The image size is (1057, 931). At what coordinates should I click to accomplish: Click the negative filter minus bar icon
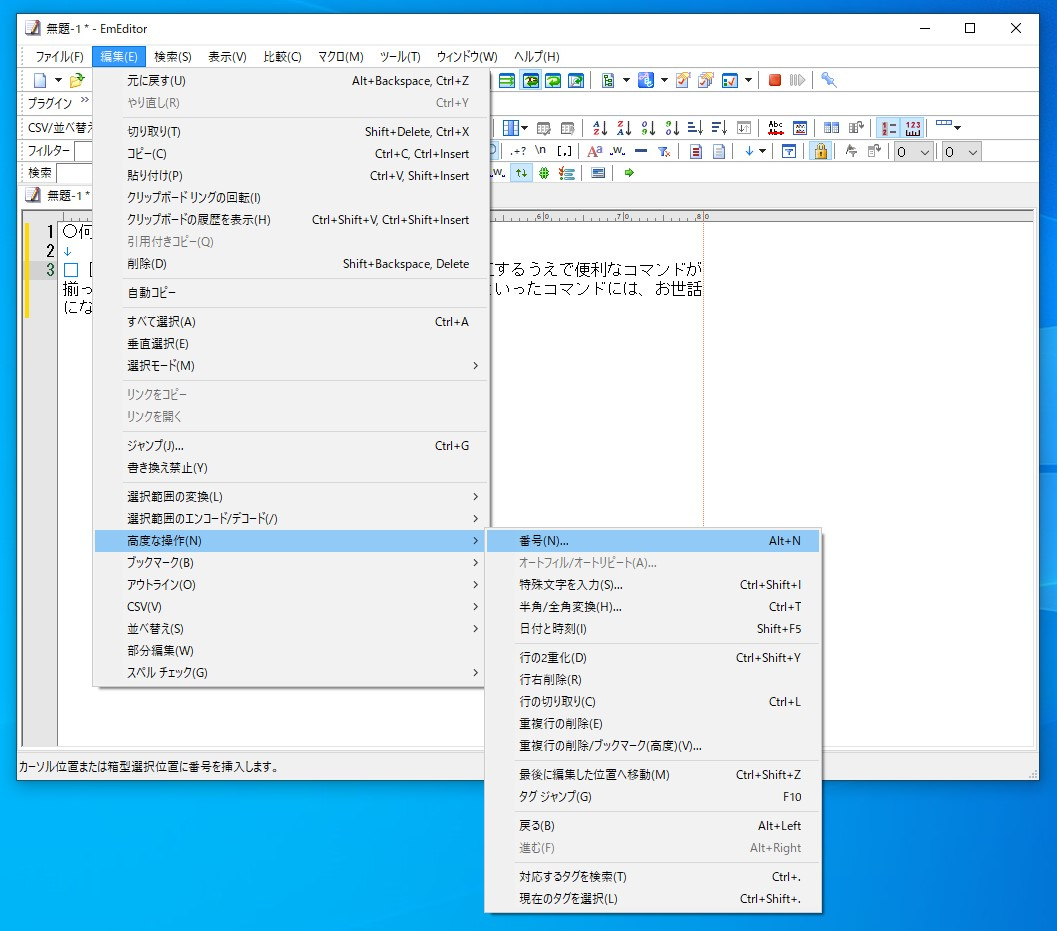pyautogui.click(x=641, y=151)
